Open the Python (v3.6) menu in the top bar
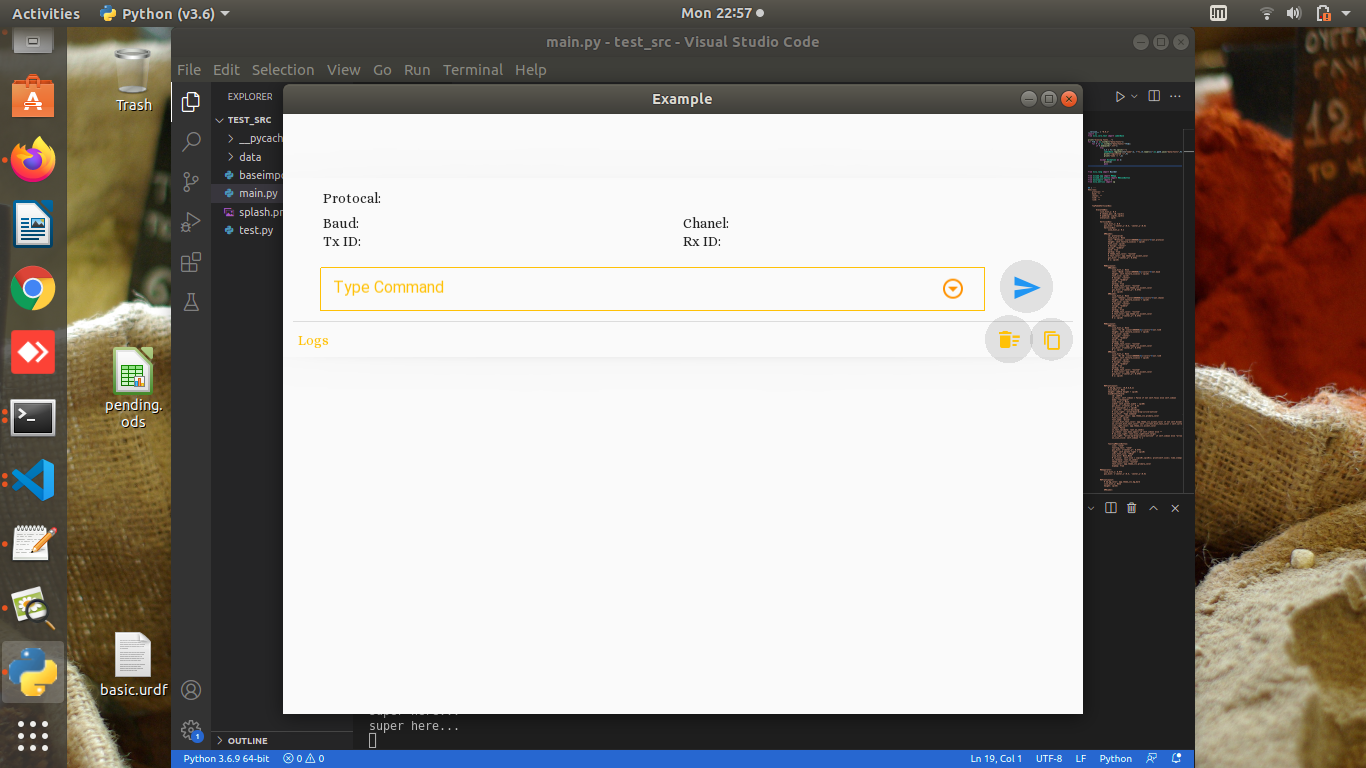Viewport: 1366px width, 768px height. point(162,14)
